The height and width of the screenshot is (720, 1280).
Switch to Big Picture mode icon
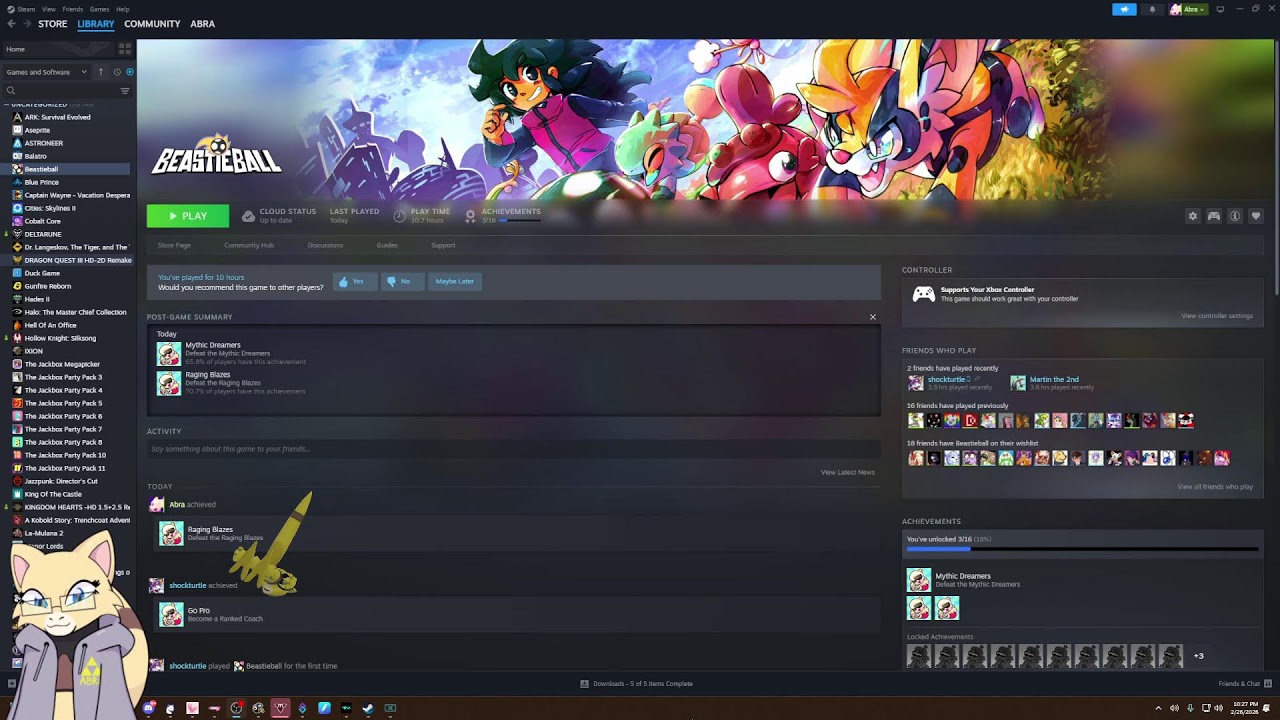[x=1220, y=9]
